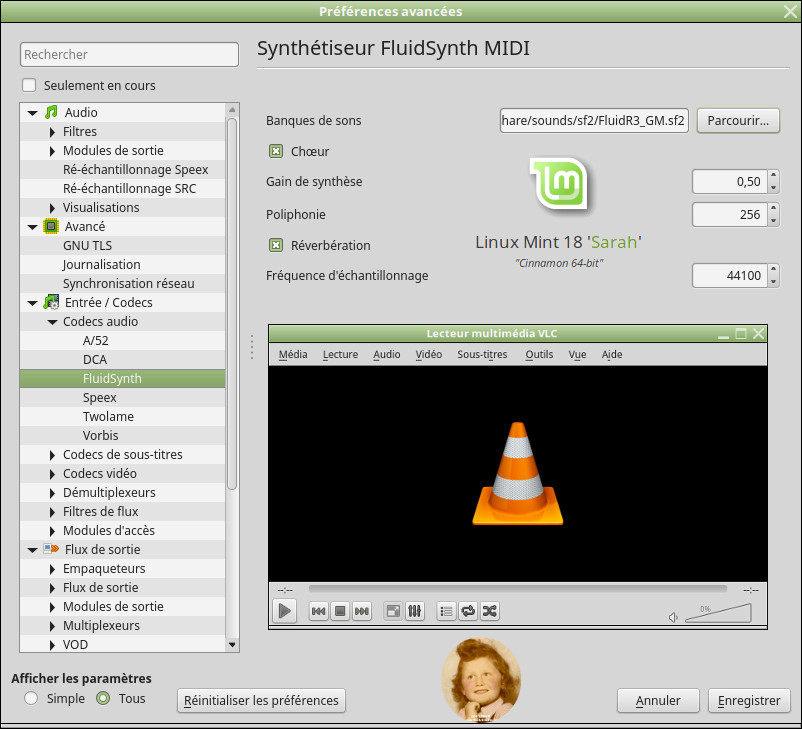The image size is (802, 729).
Task: Open extended settings equalizer icon in VLC
Action: click(x=414, y=611)
